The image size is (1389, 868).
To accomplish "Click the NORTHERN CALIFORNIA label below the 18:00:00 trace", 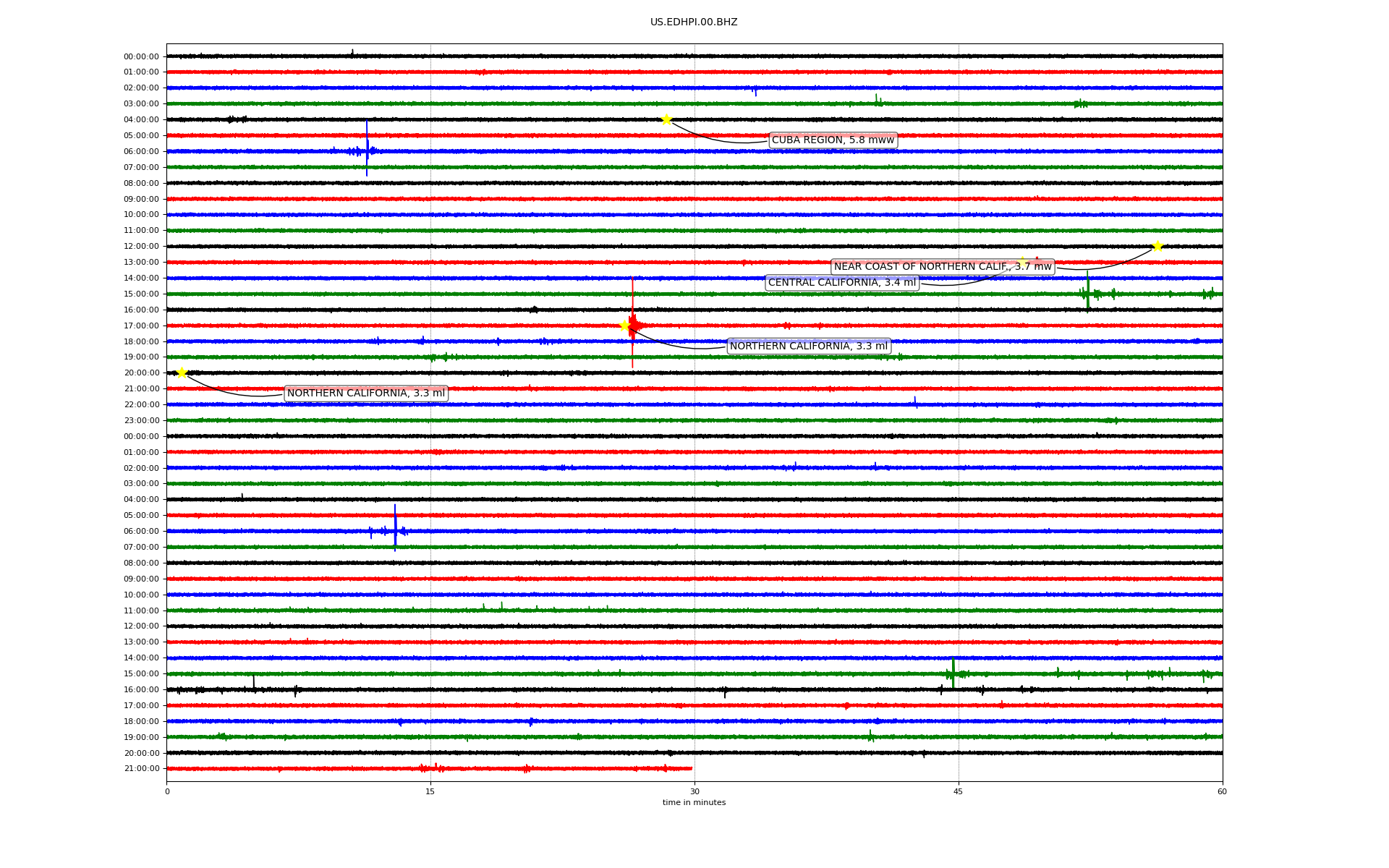I will (808, 346).
